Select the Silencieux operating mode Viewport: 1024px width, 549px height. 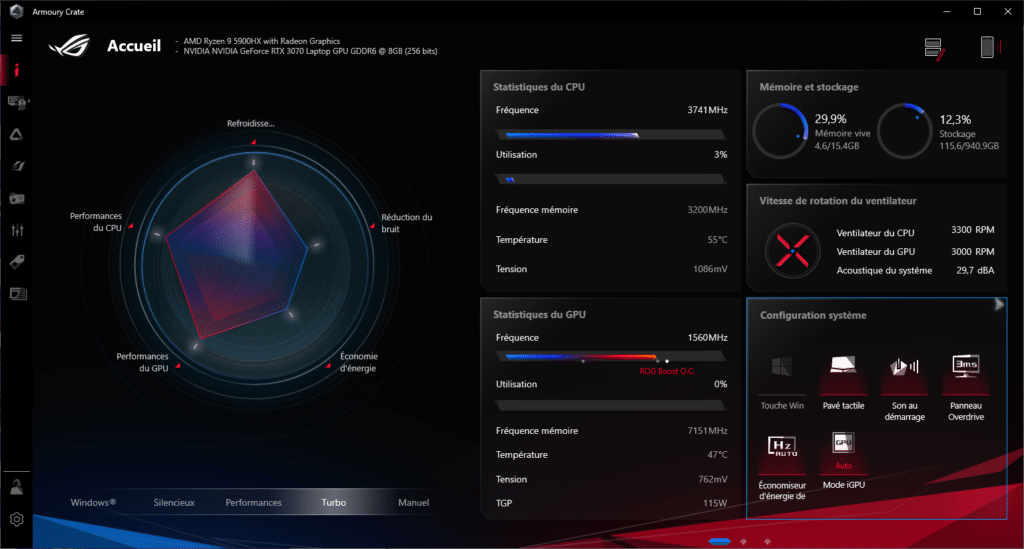(174, 503)
